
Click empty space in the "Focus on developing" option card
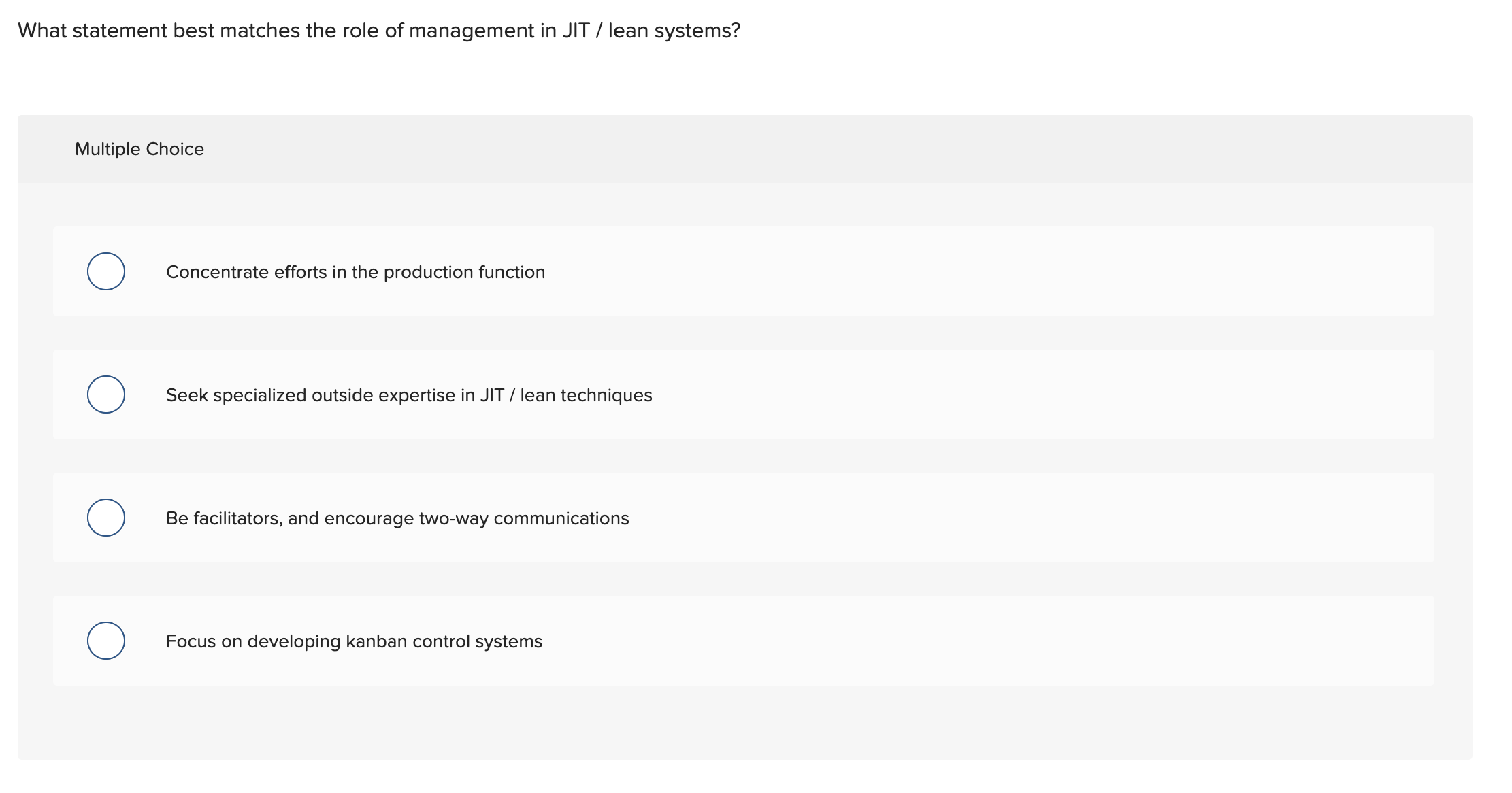point(987,641)
